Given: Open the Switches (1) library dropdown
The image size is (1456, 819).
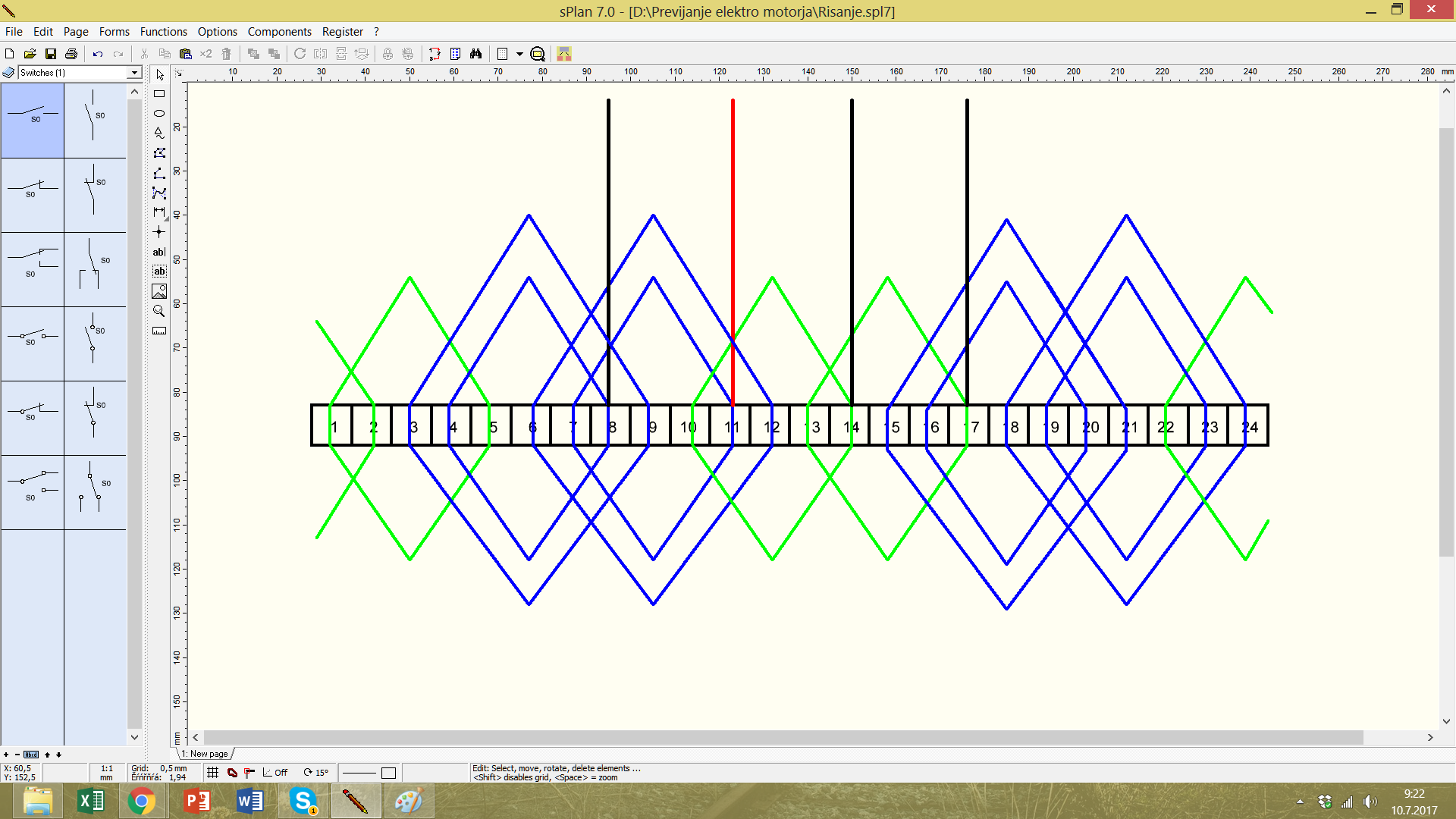Looking at the screenshot, I should tap(134, 73).
